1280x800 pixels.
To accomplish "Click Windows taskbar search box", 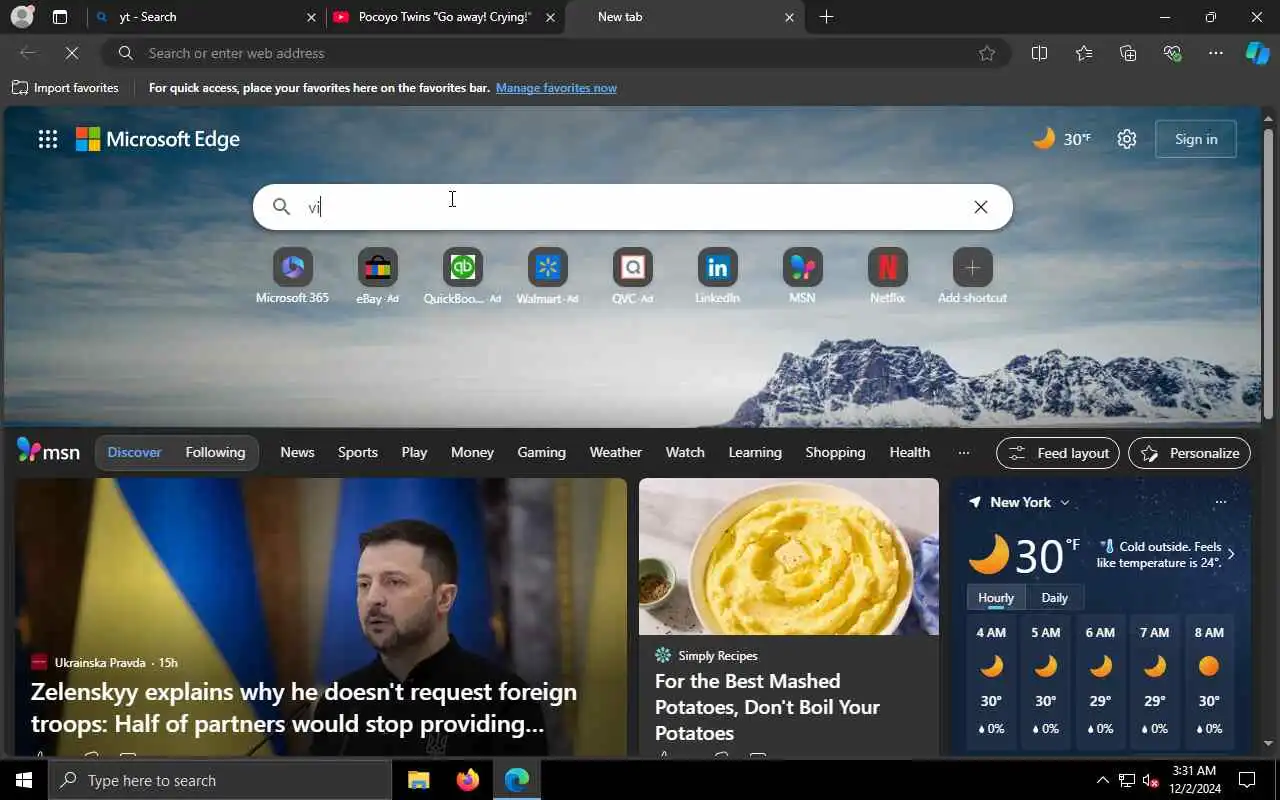I will click(220, 780).
